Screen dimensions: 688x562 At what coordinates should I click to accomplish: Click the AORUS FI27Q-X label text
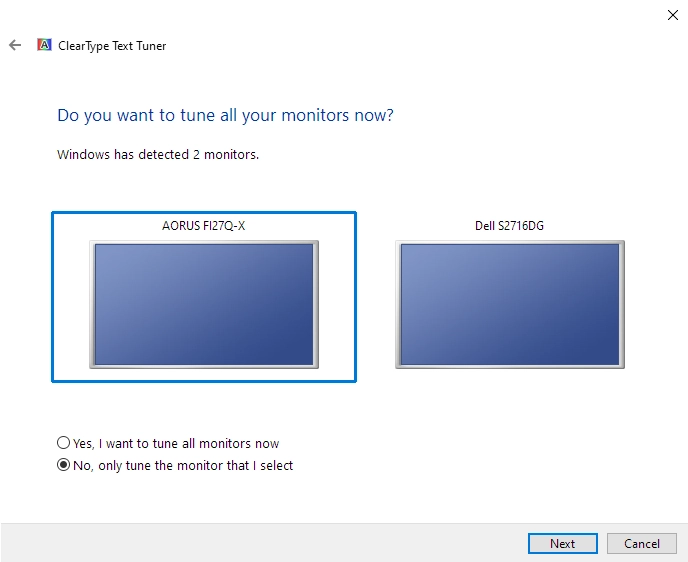point(204,226)
